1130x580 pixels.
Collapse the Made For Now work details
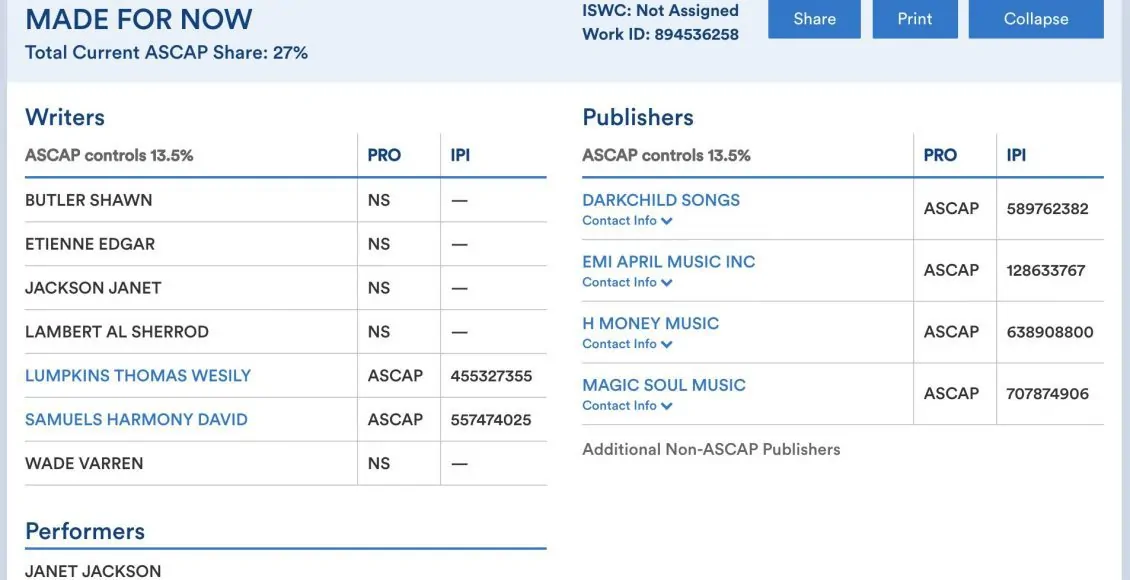click(1036, 19)
